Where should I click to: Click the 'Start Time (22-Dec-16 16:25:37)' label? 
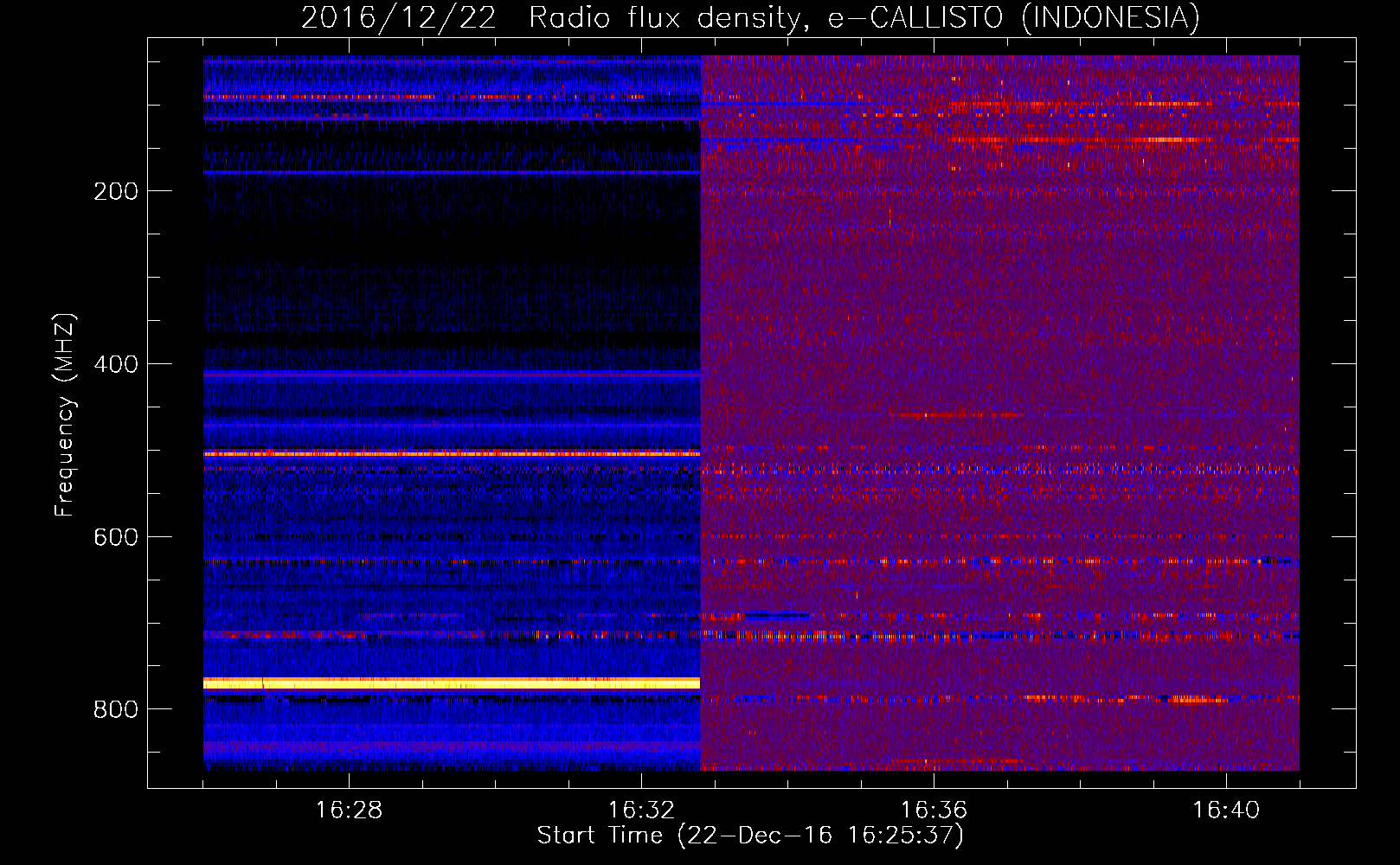(750, 836)
